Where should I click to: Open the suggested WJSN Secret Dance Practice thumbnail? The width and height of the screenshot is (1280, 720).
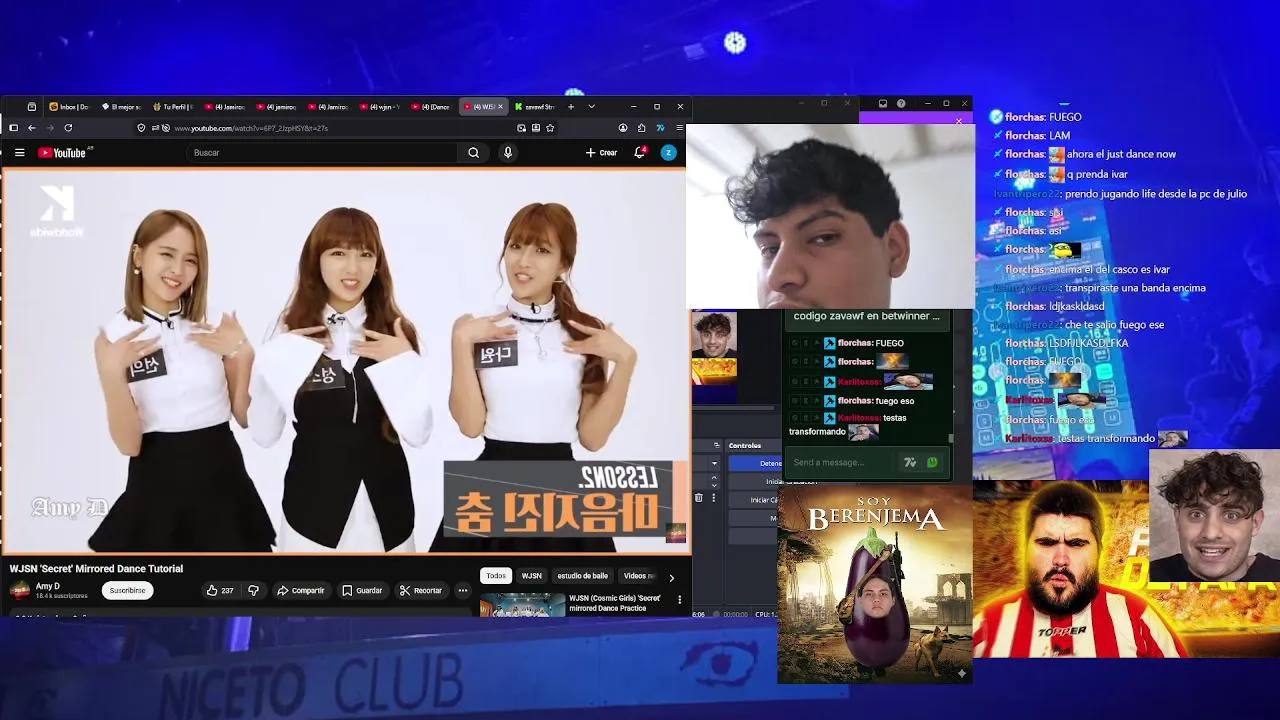click(522, 604)
